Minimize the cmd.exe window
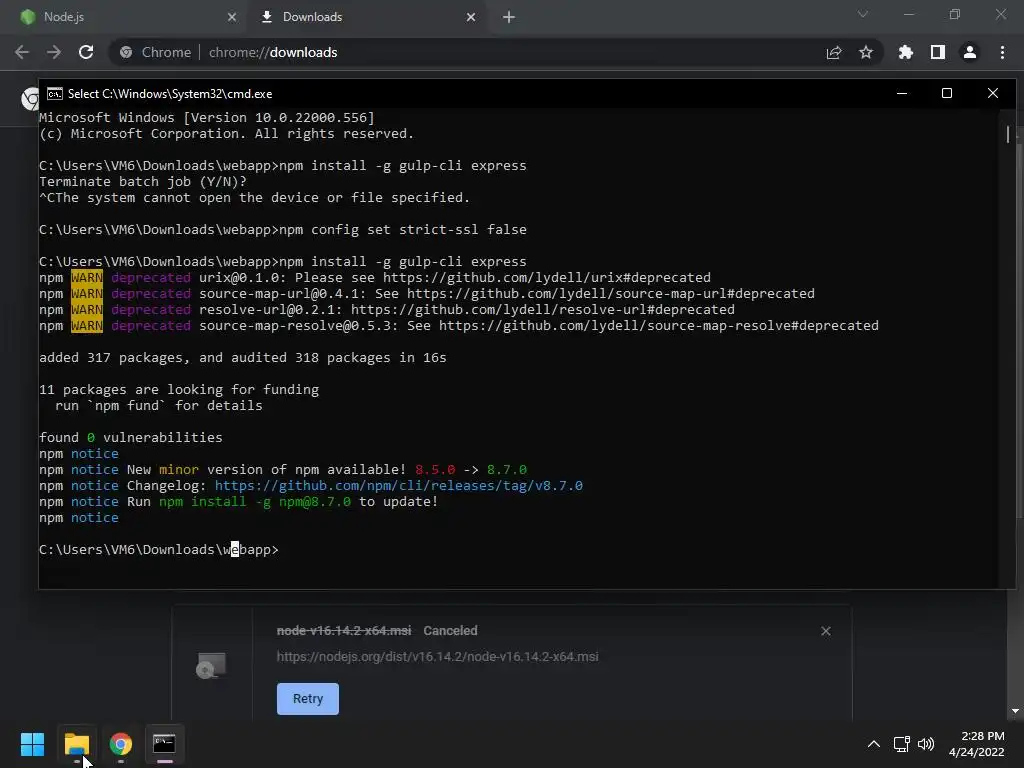 [x=902, y=93]
